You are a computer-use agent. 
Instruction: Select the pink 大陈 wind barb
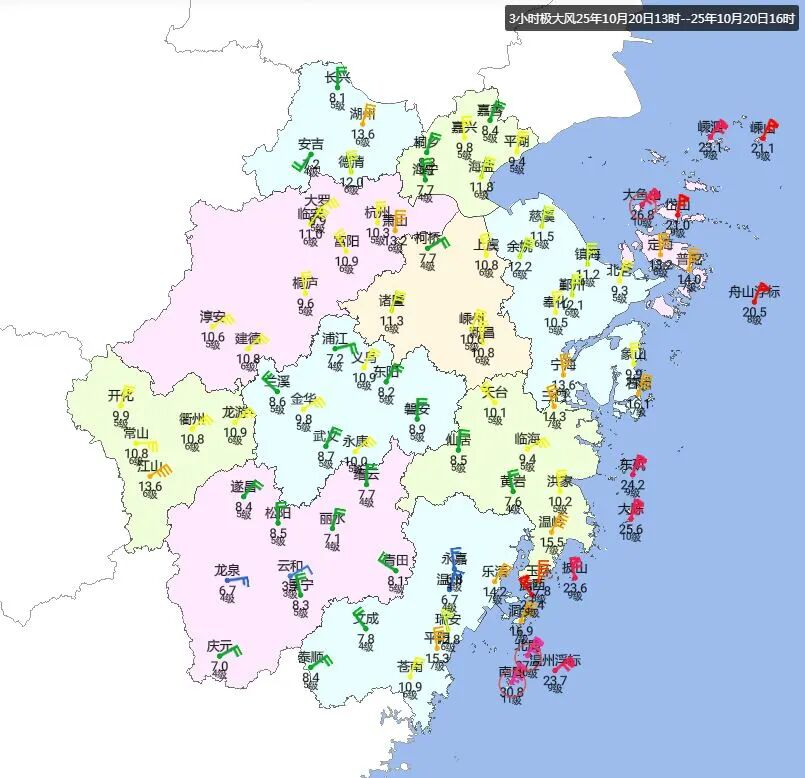coord(635,511)
